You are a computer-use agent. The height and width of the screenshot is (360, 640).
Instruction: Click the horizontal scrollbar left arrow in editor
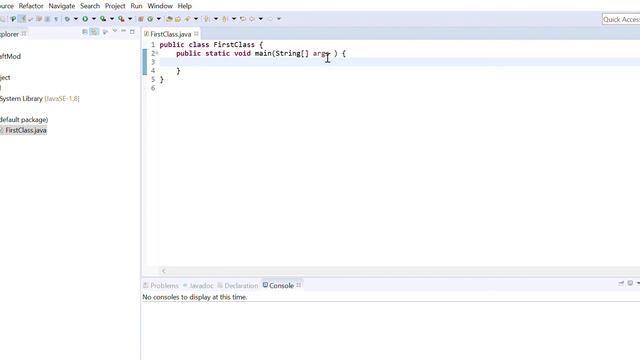click(164, 271)
